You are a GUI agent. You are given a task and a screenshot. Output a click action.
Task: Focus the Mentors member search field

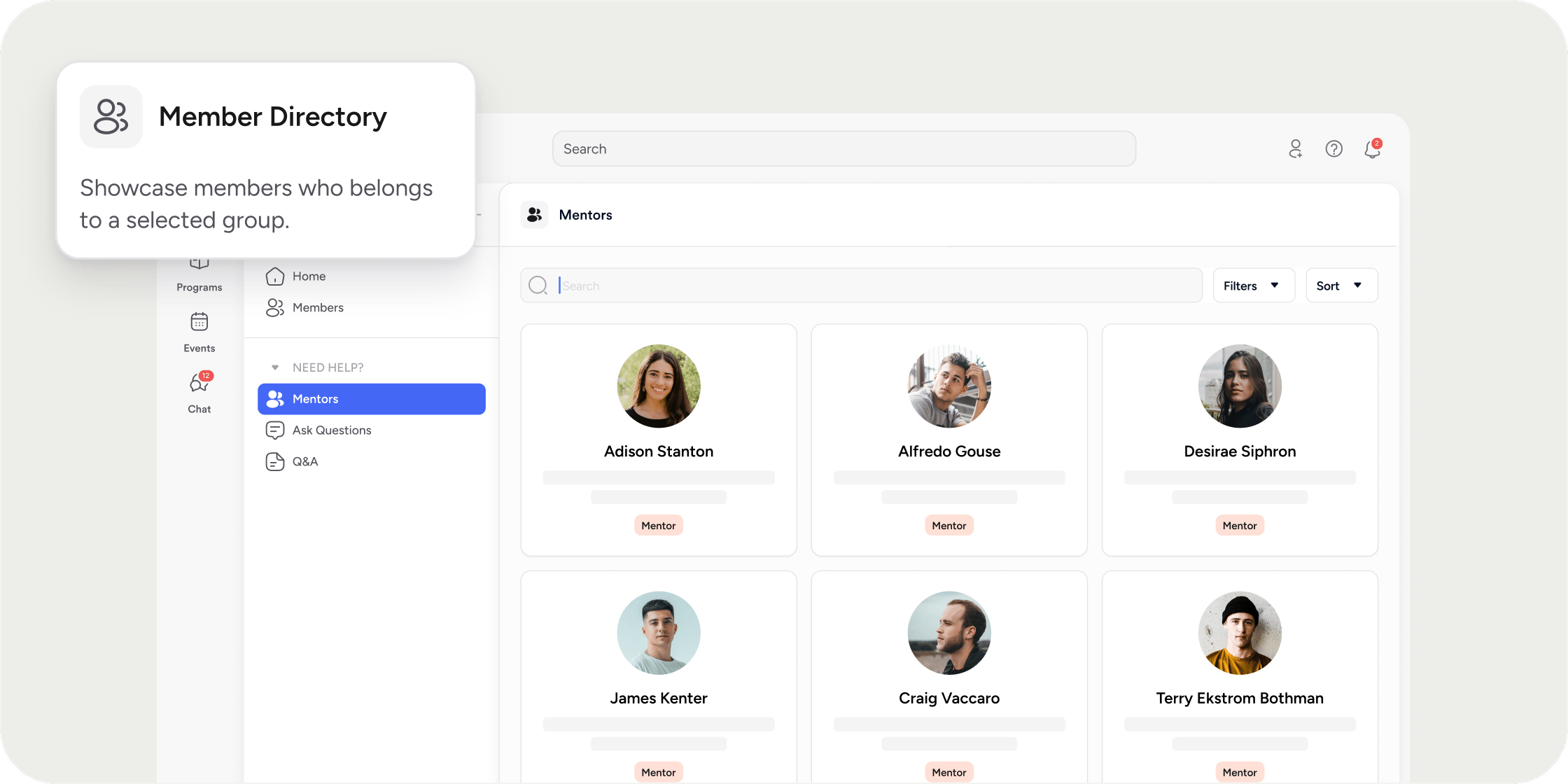[861, 286]
